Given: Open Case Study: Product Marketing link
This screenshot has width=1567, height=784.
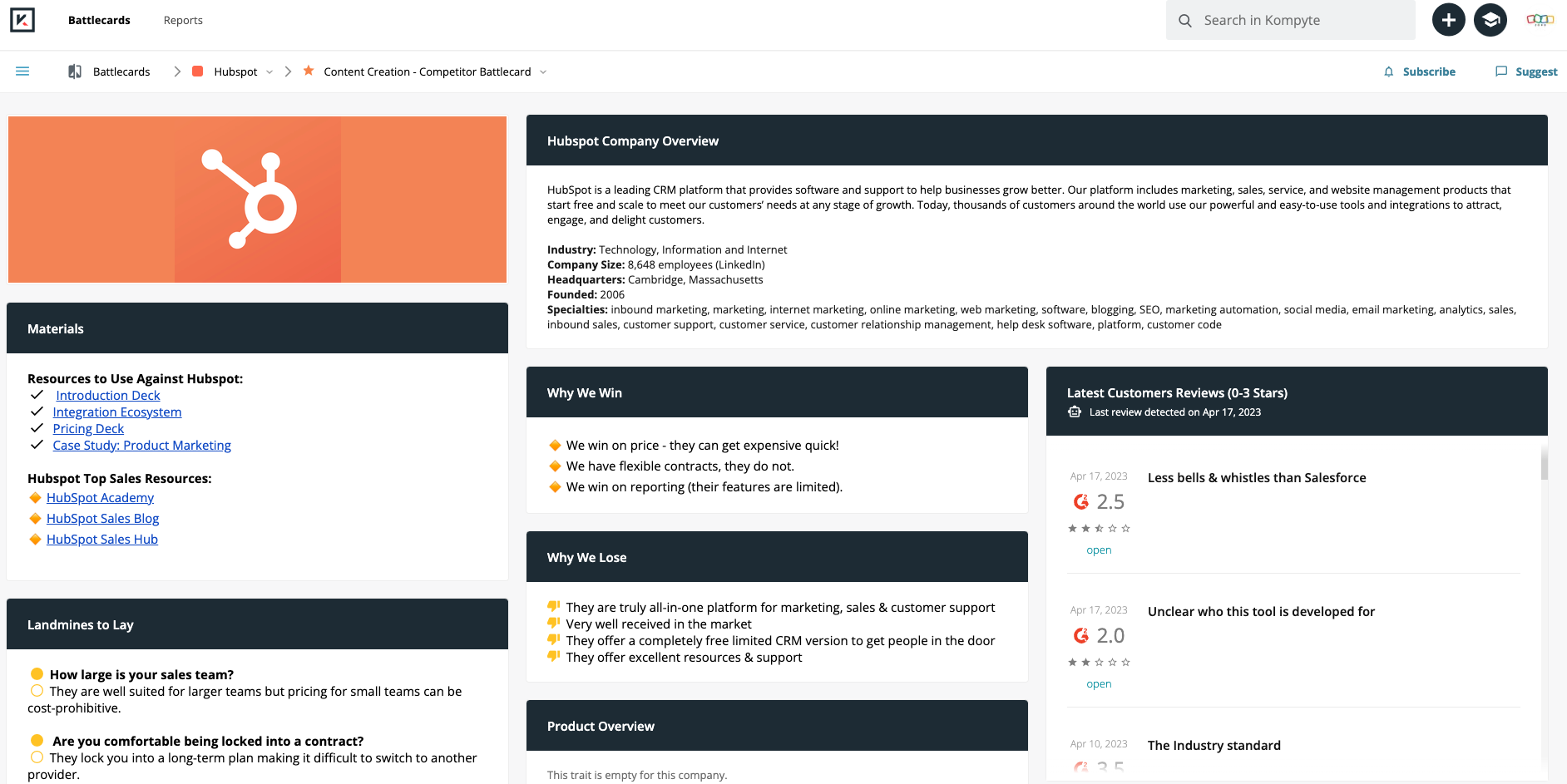Looking at the screenshot, I should coord(142,446).
